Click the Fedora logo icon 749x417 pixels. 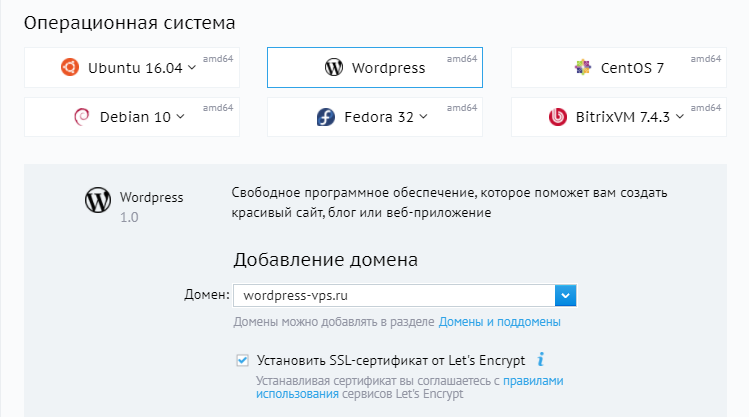[x=325, y=117]
